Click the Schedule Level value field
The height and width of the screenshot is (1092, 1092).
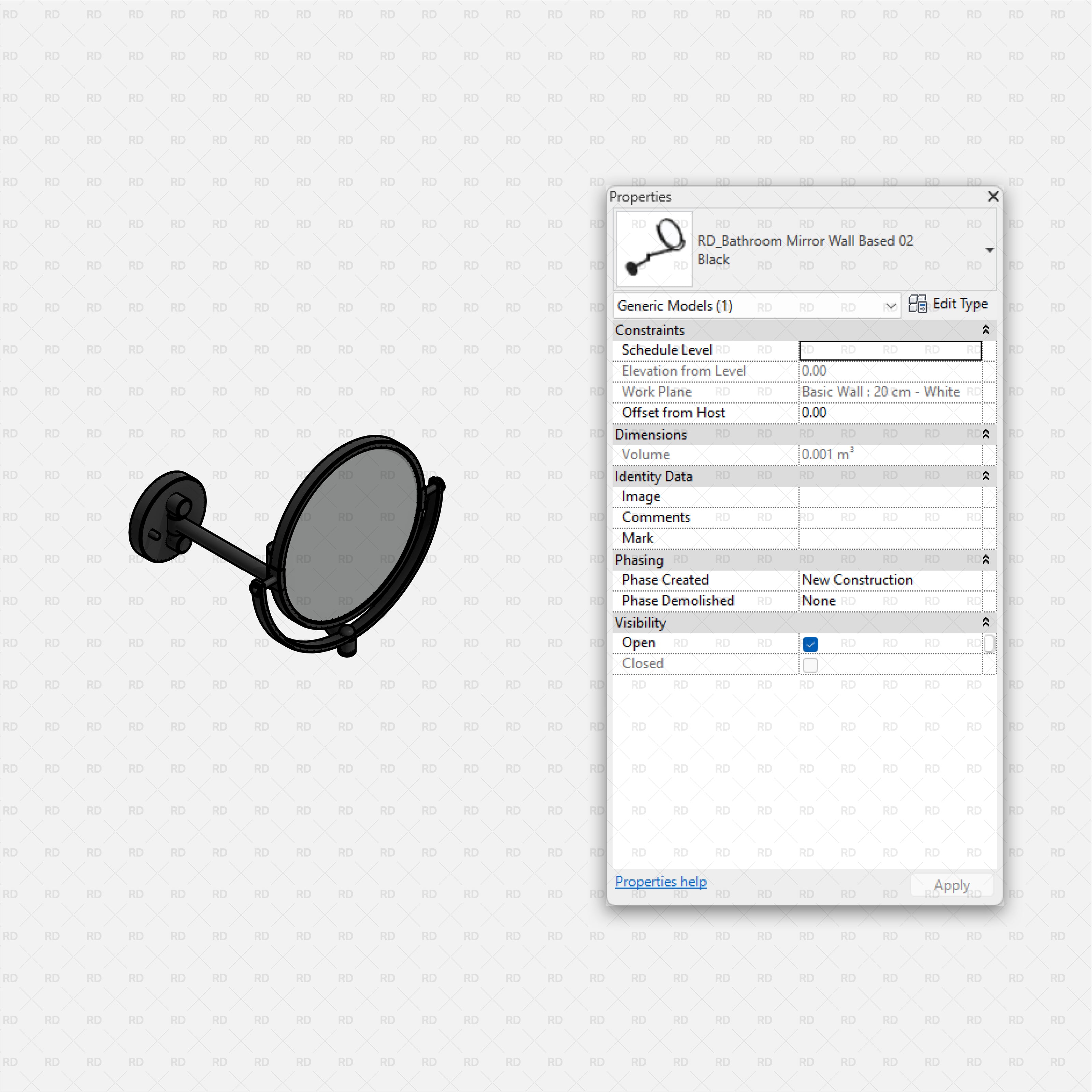[890, 350]
